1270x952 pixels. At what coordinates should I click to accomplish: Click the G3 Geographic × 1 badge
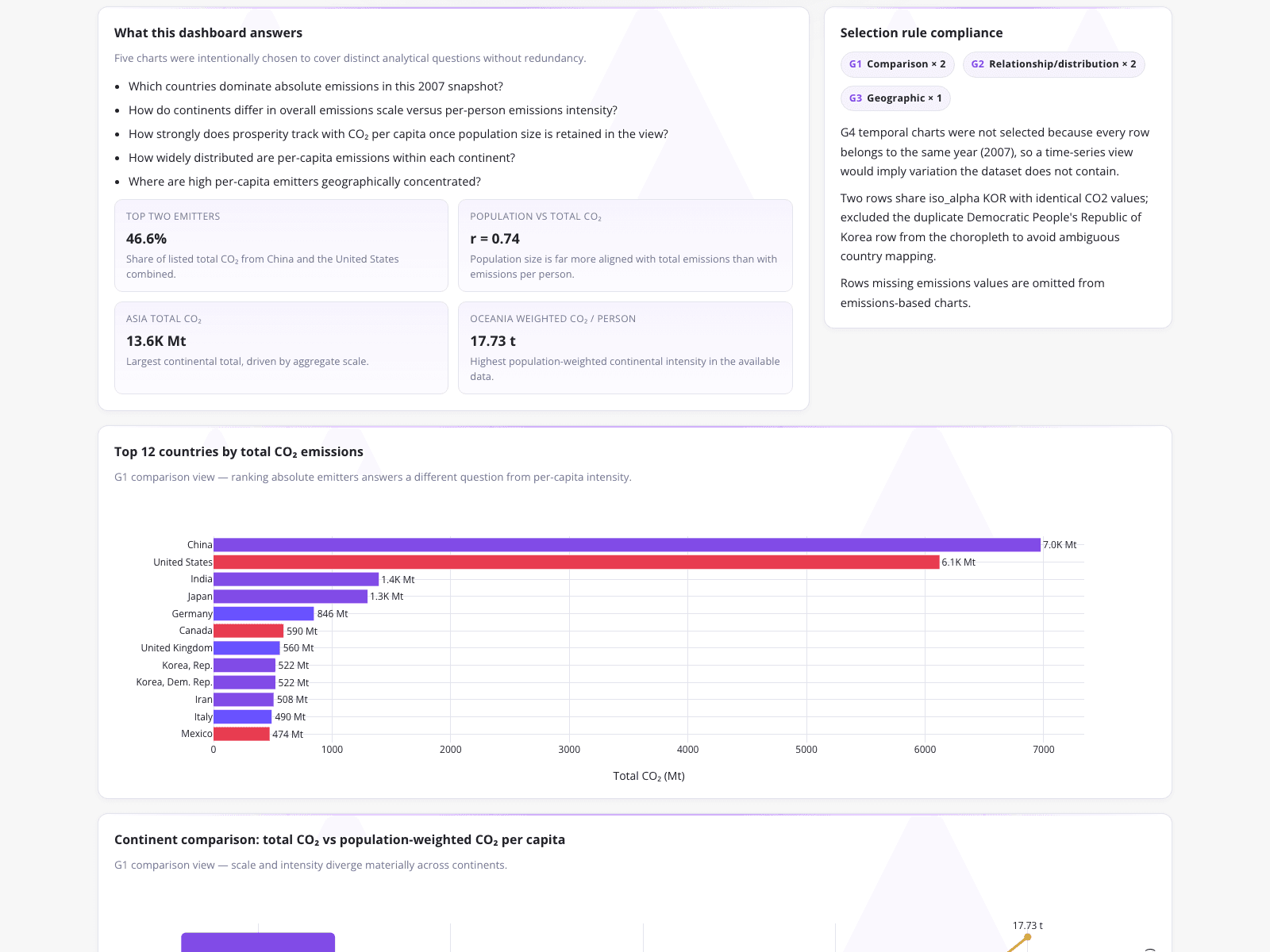(895, 98)
